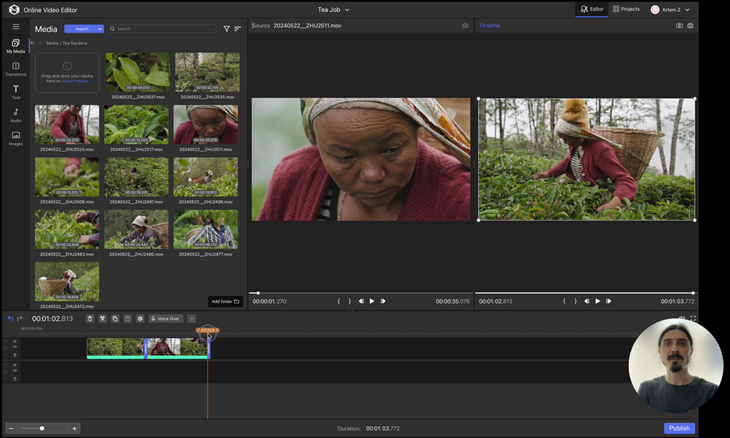730x438 pixels.
Task: Set mark out point in Source viewer
Action: coord(350,301)
